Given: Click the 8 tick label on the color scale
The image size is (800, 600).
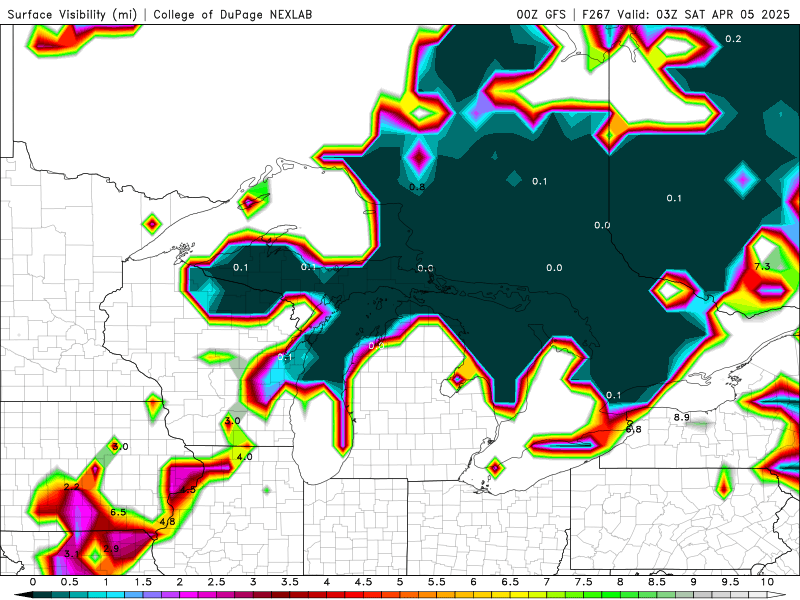Looking at the screenshot, I should 620,582.
